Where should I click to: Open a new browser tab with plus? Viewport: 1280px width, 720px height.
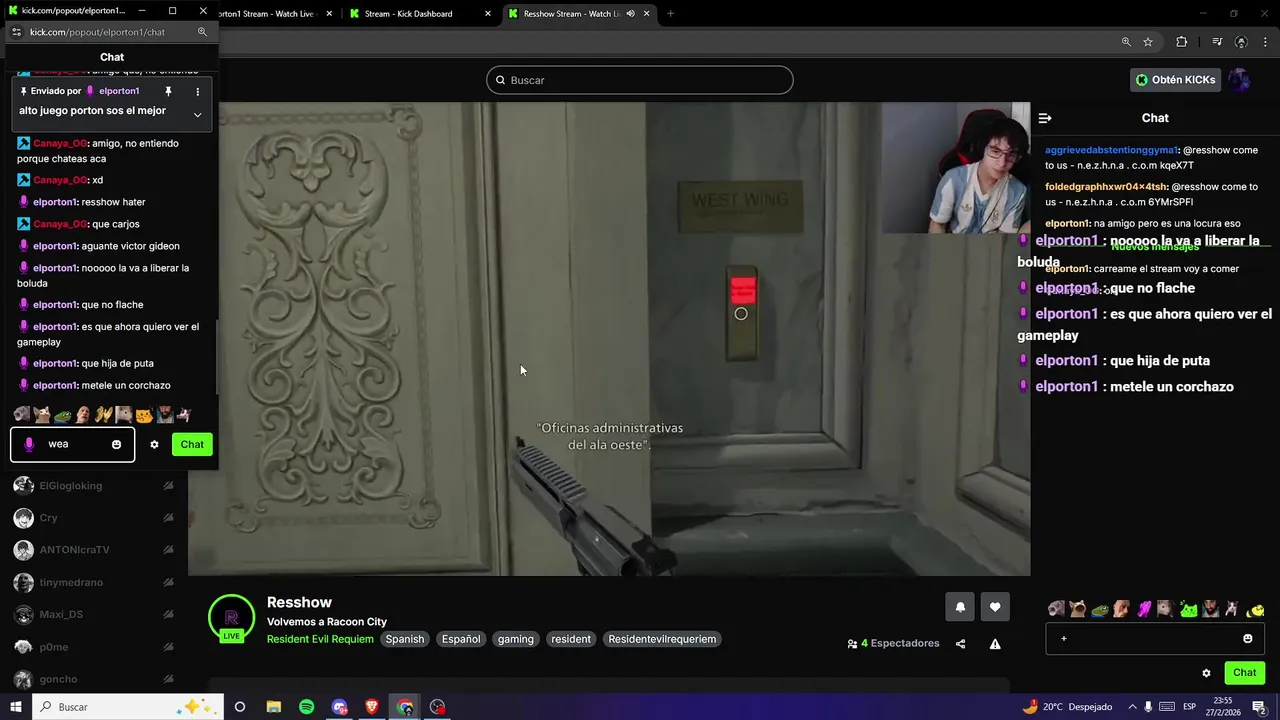[670, 14]
